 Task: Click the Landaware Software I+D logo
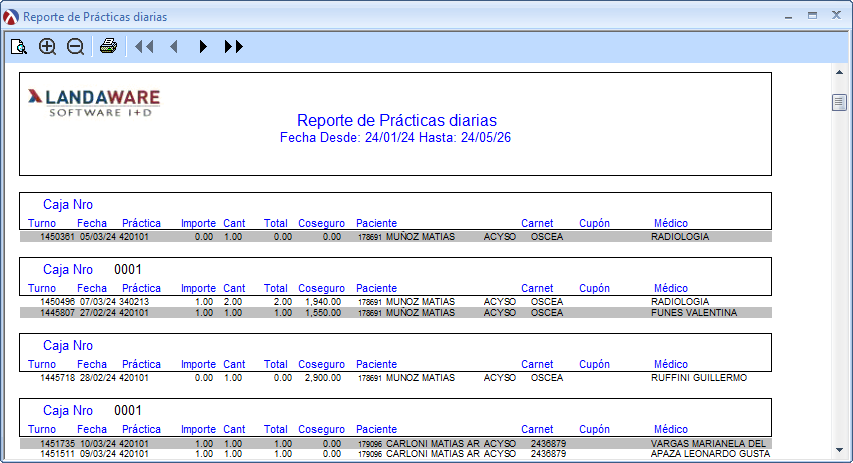click(94, 103)
